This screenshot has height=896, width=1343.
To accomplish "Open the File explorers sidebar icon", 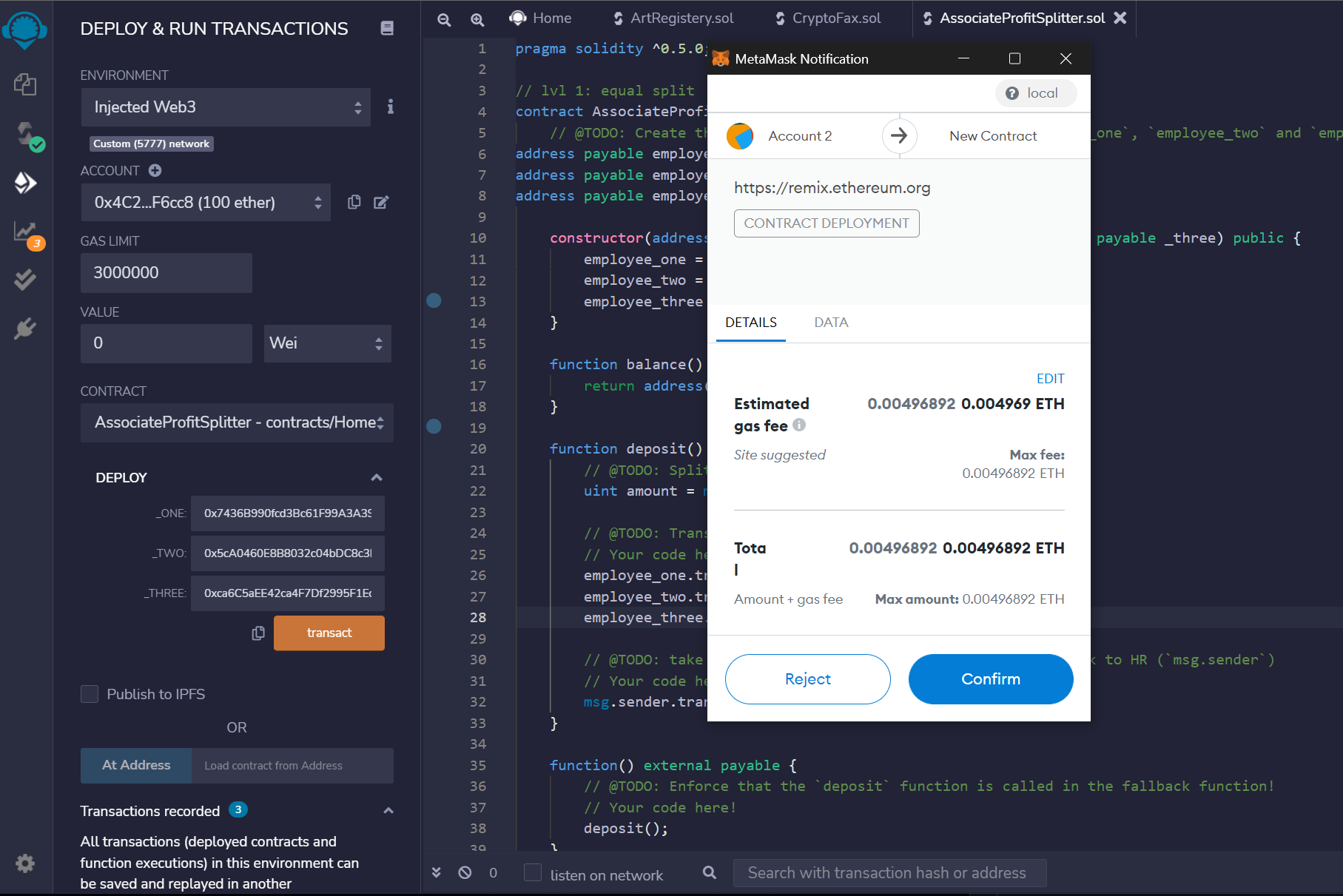I will pyautogui.click(x=25, y=84).
